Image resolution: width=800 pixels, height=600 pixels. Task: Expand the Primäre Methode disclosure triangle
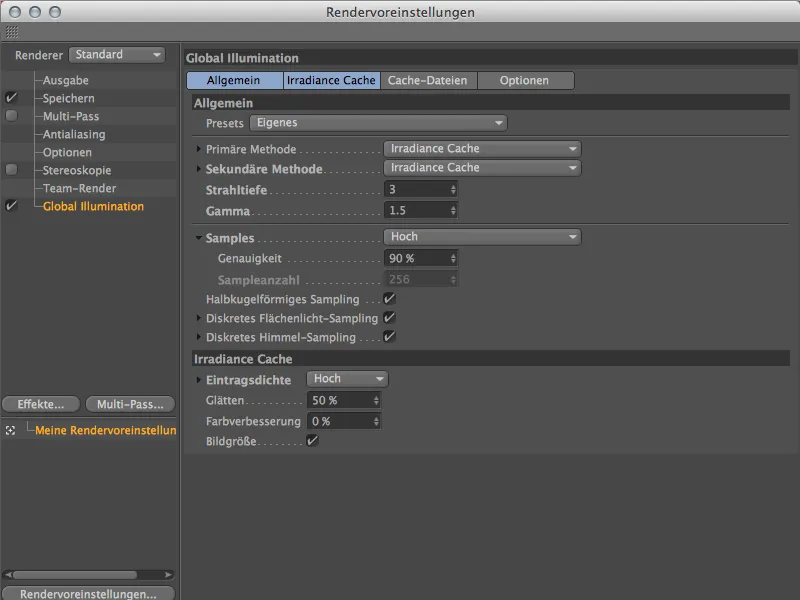point(198,149)
